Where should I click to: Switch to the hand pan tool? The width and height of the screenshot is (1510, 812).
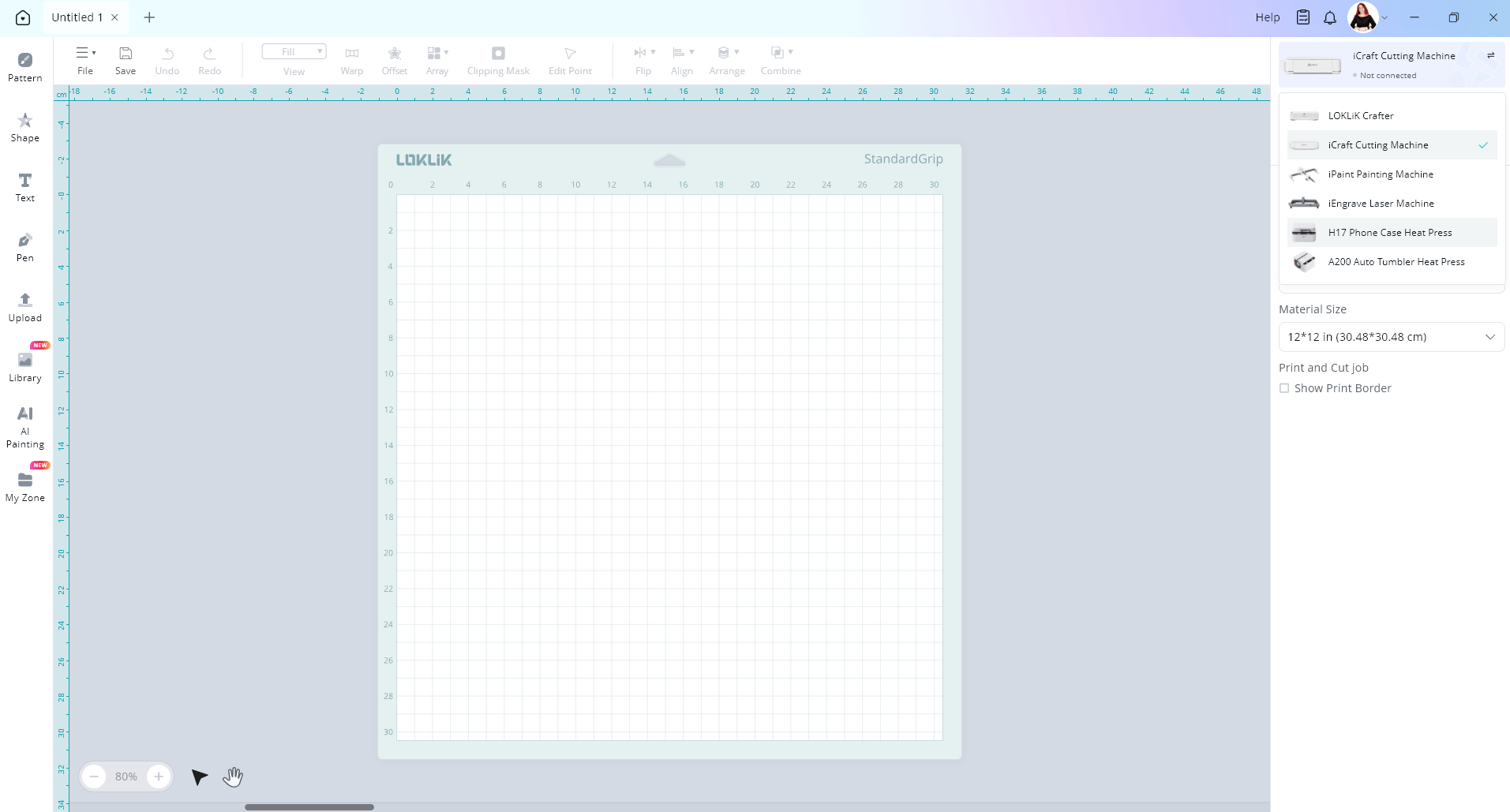coord(233,777)
